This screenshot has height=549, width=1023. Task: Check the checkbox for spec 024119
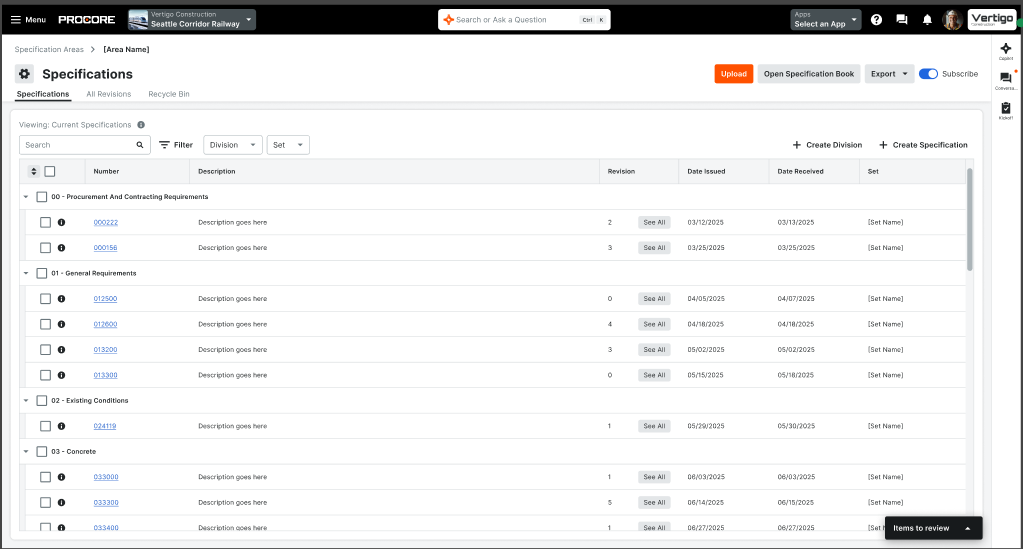(x=45, y=426)
